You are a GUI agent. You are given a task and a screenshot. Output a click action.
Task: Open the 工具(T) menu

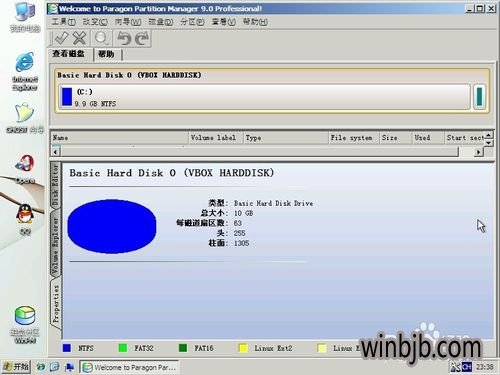63,22
